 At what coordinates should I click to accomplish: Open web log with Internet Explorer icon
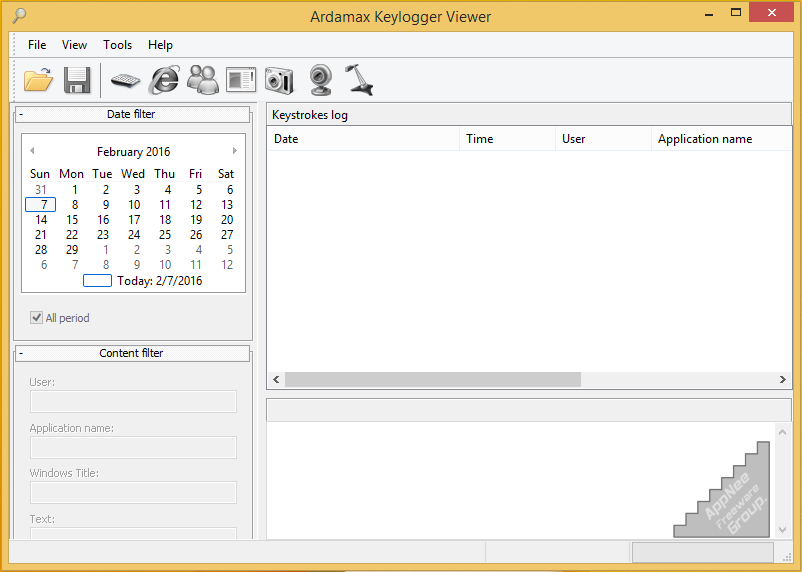coord(164,80)
